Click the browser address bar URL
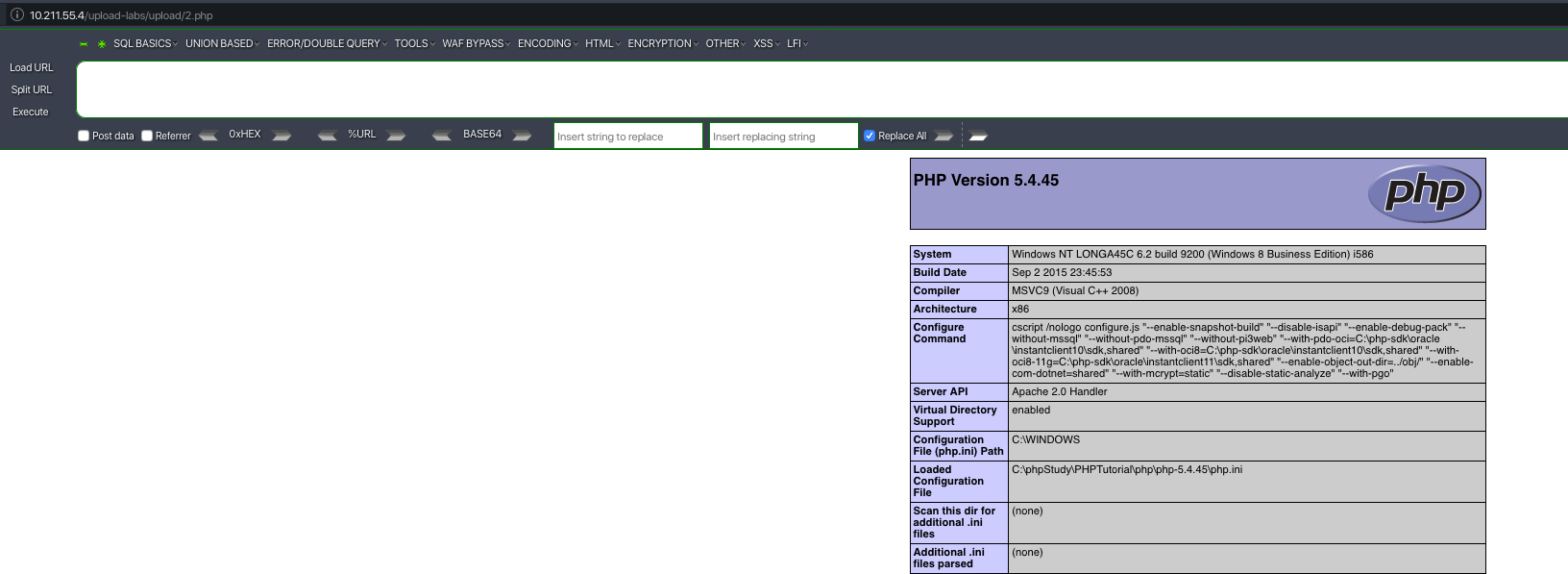The image size is (1568, 574). [121, 15]
